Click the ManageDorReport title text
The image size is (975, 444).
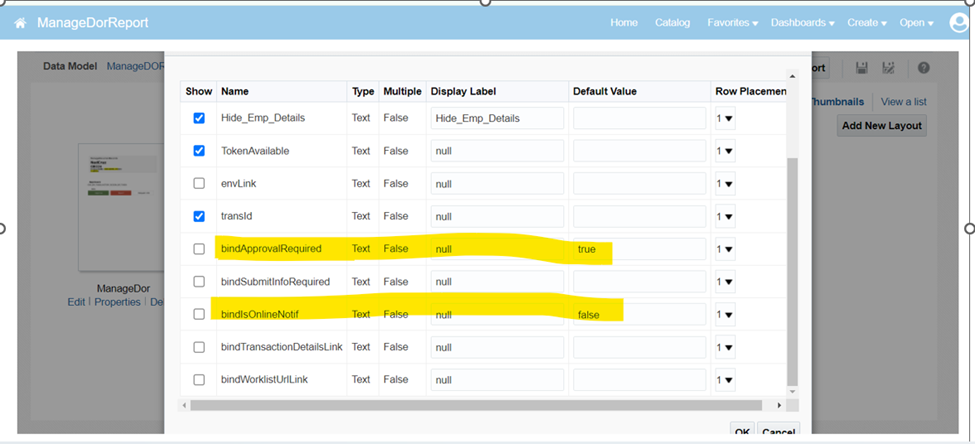tap(93, 23)
